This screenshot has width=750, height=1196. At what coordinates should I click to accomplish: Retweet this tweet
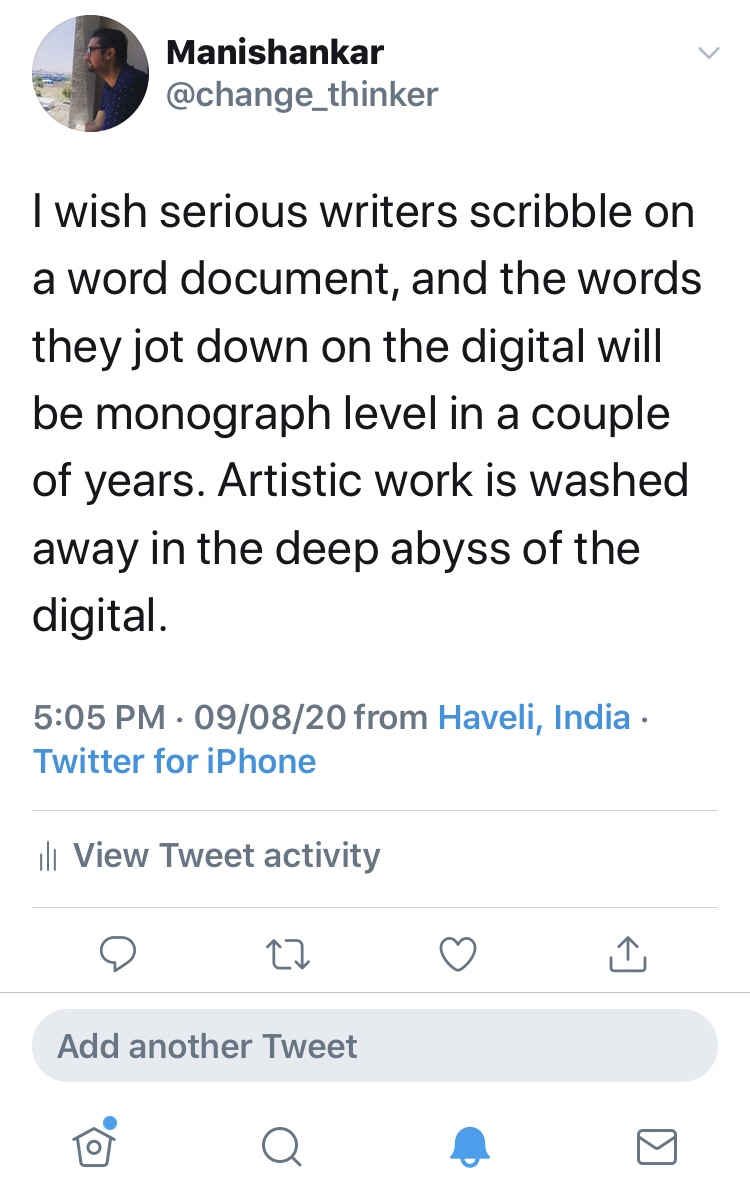(x=290, y=954)
